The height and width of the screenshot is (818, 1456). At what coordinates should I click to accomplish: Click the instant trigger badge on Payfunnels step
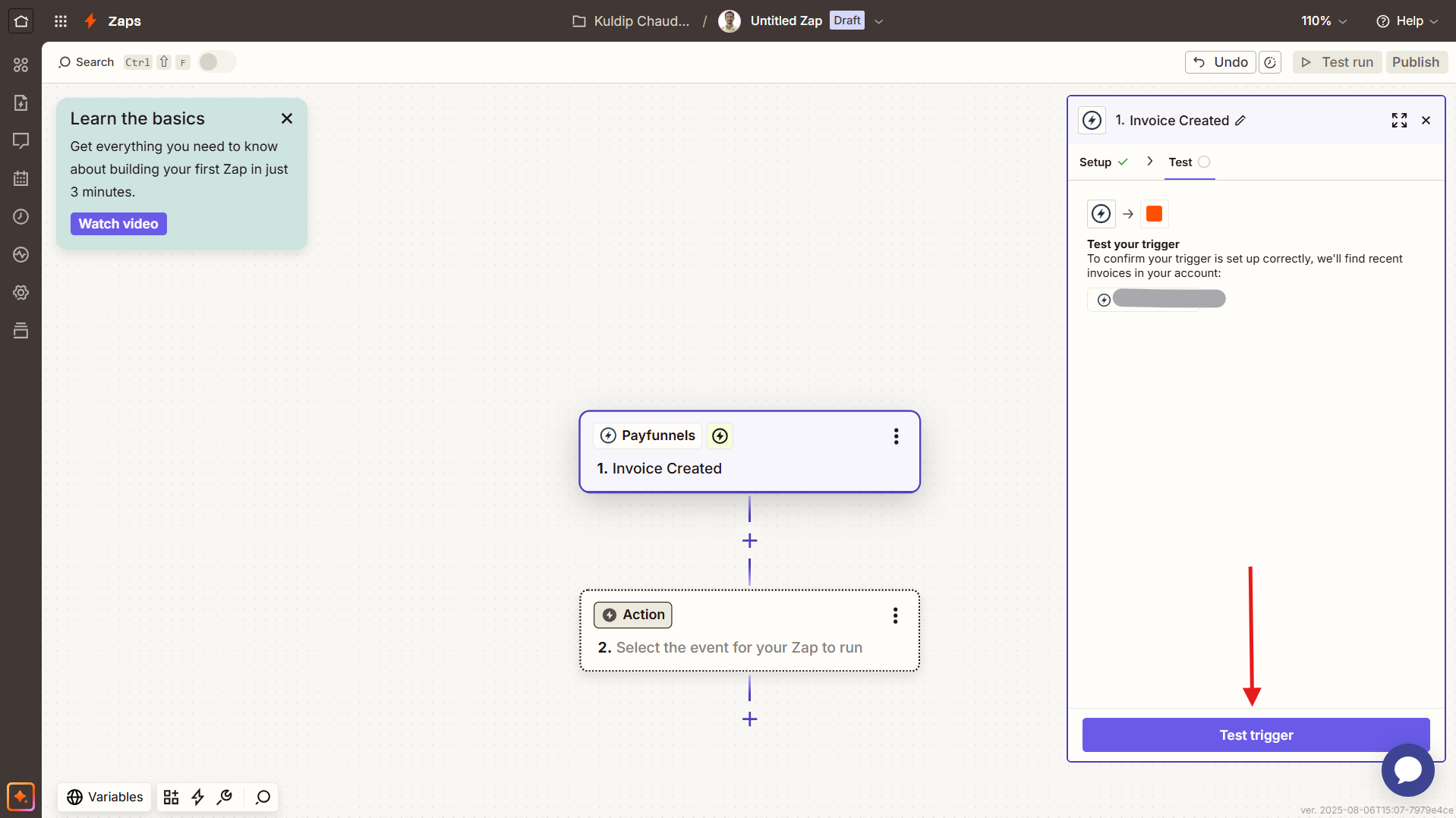point(720,436)
